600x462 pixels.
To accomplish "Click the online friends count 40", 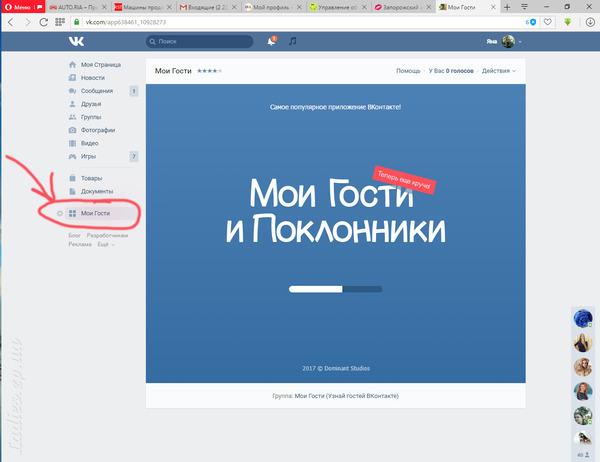I will (x=583, y=455).
